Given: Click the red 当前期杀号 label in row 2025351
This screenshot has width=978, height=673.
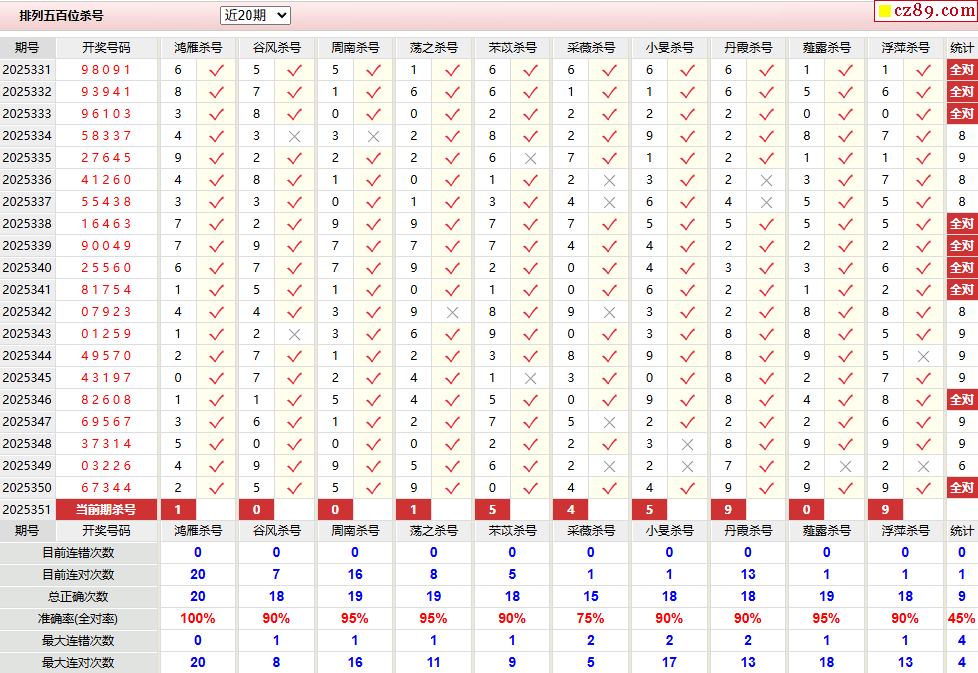Looking at the screenshot, I should click(106, 510).
